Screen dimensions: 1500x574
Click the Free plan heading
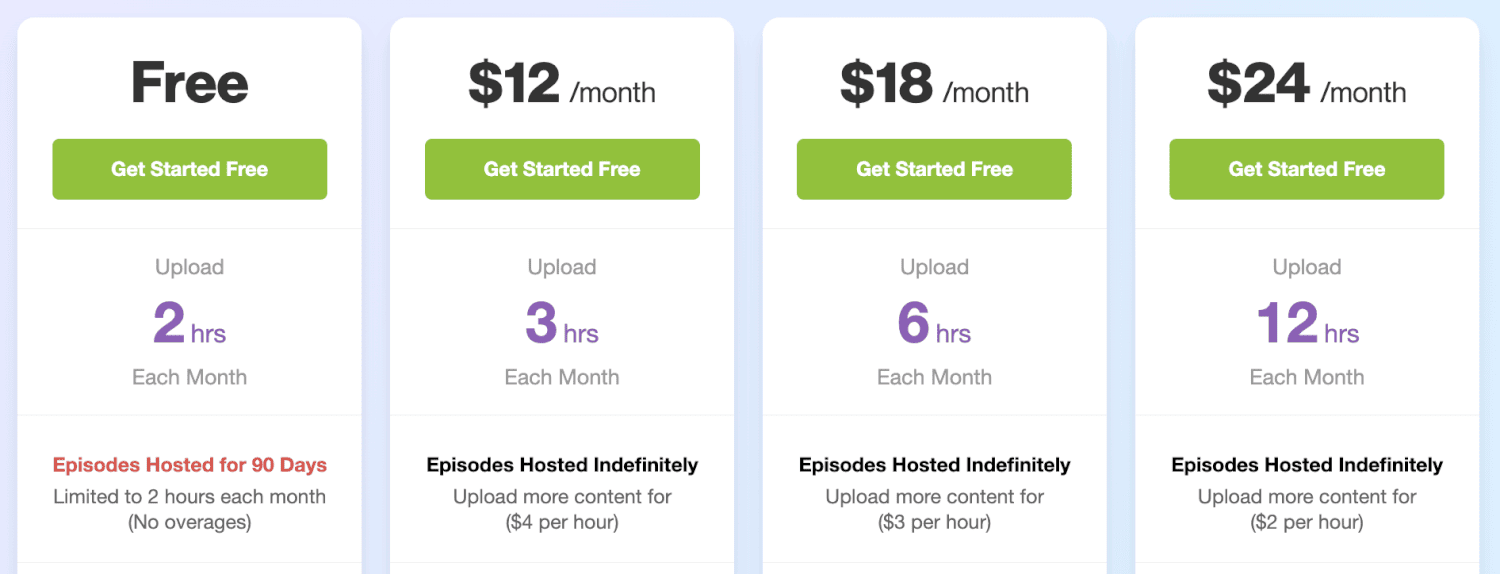click(189, 83)
